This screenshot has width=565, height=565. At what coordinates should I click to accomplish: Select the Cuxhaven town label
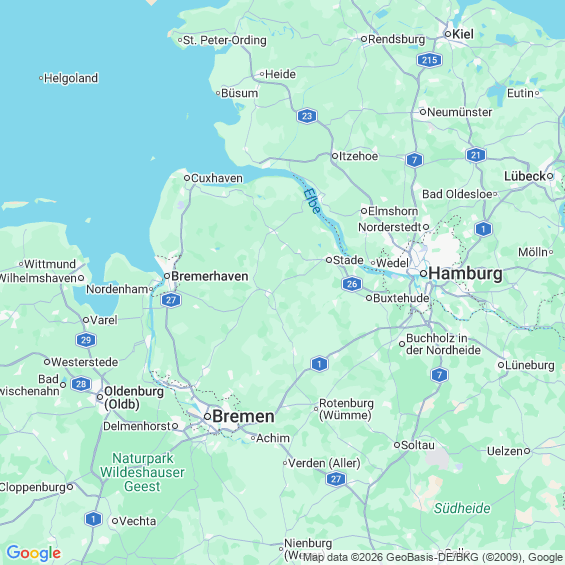217,178
